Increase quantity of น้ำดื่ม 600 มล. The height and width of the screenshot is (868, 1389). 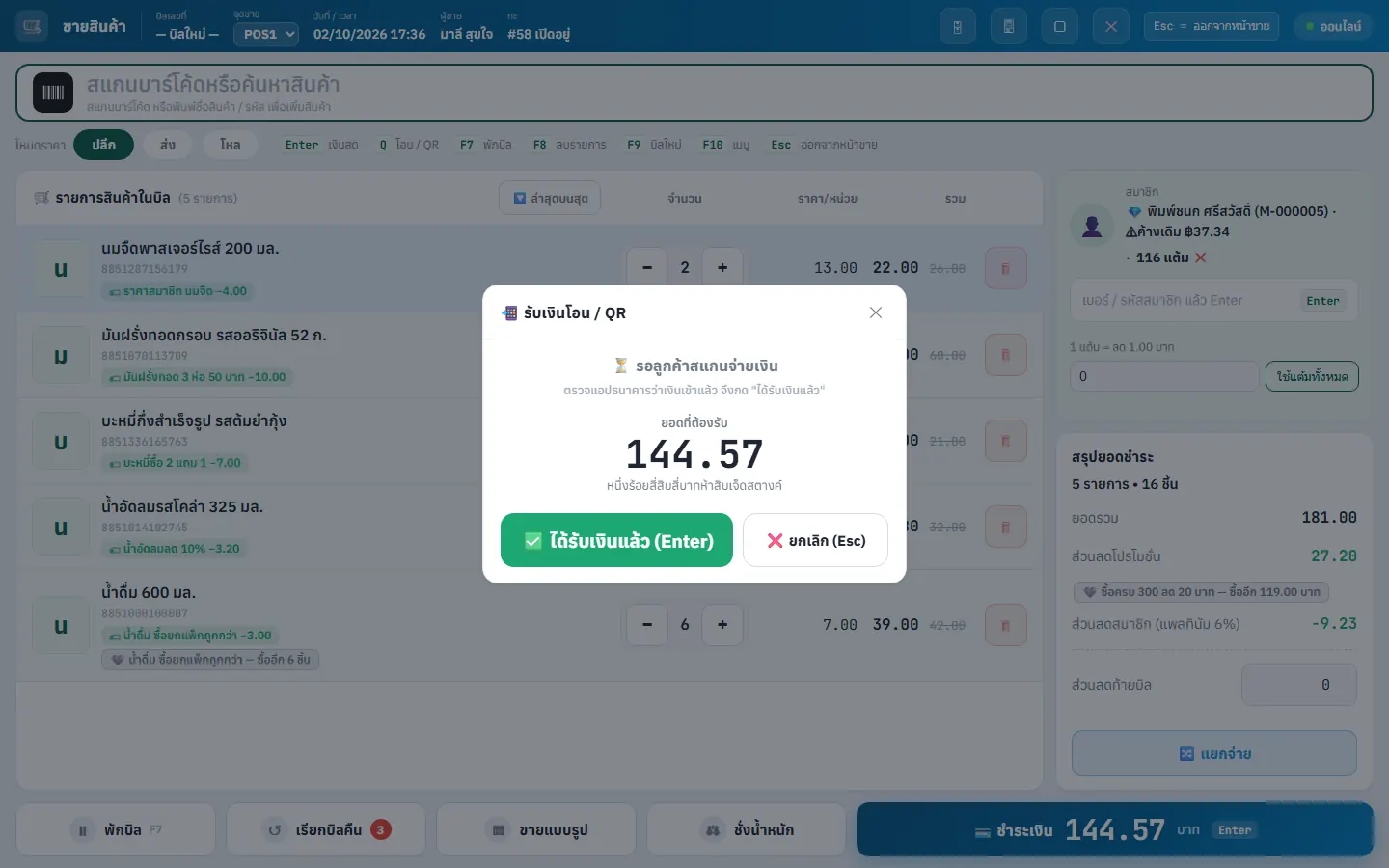pyautogui.click(x=722, y=625)
